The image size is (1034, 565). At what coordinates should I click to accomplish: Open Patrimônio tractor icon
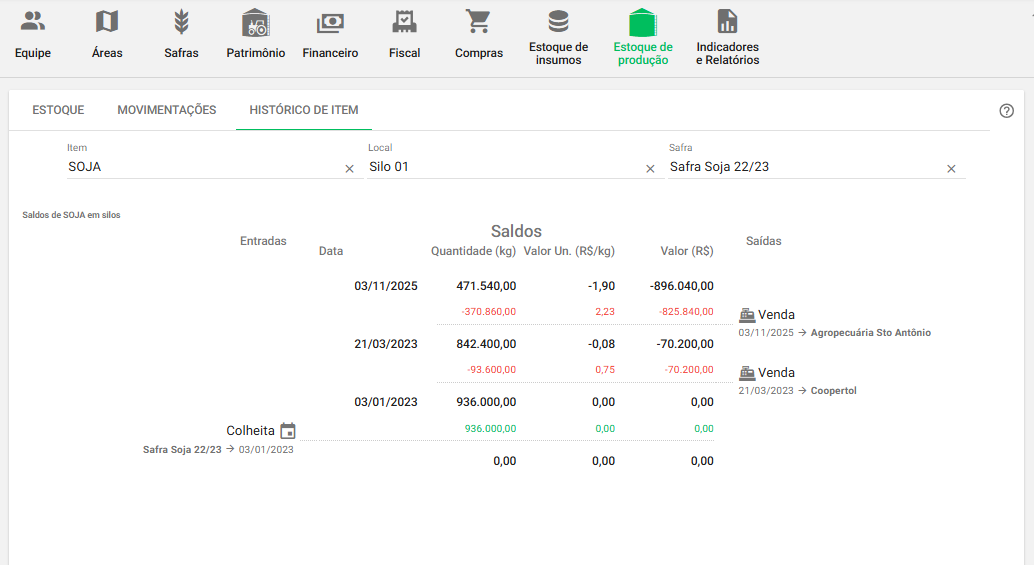tap(256, 22)
